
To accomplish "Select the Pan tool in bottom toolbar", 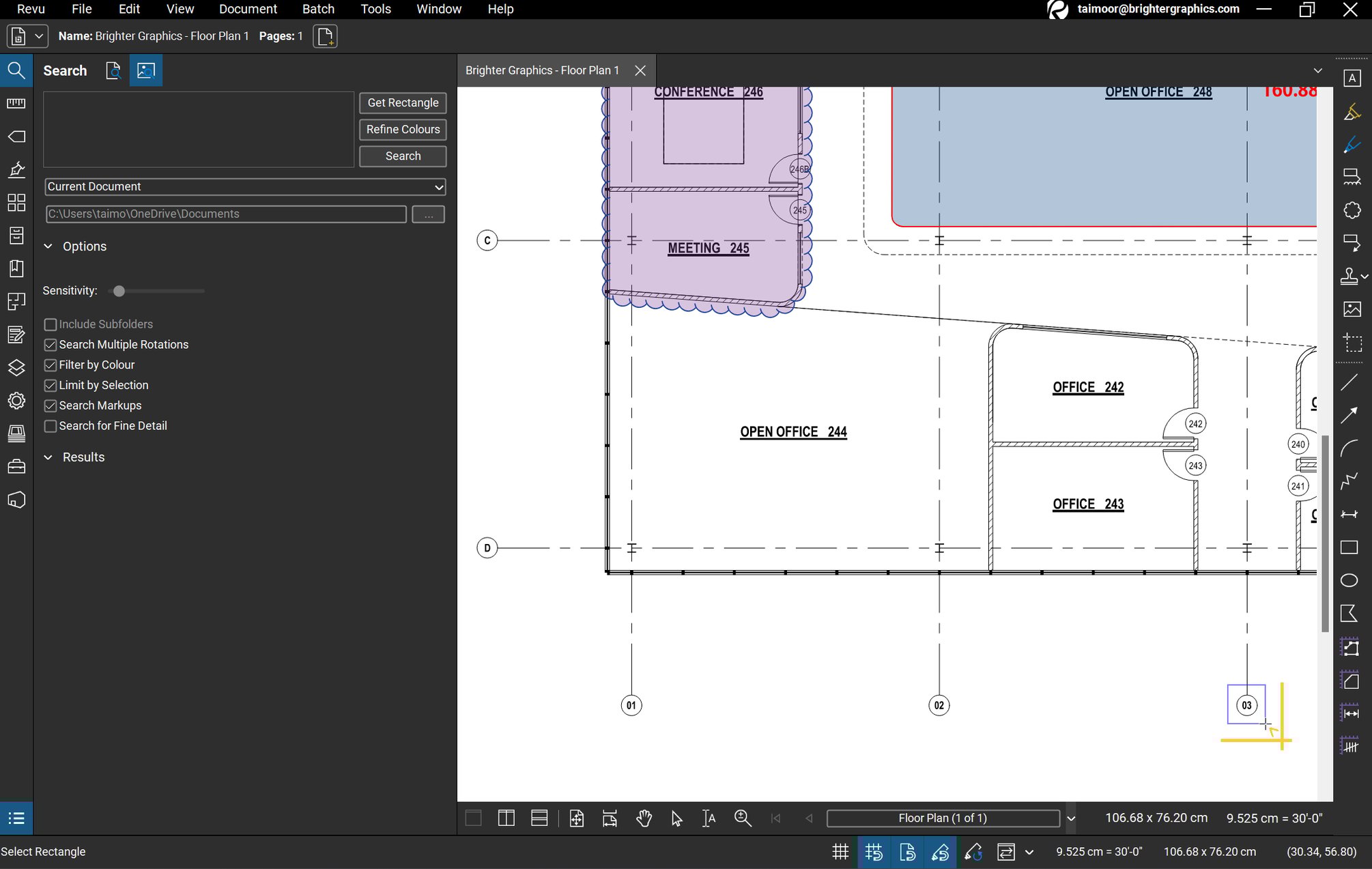I will (x=644, y=818).
